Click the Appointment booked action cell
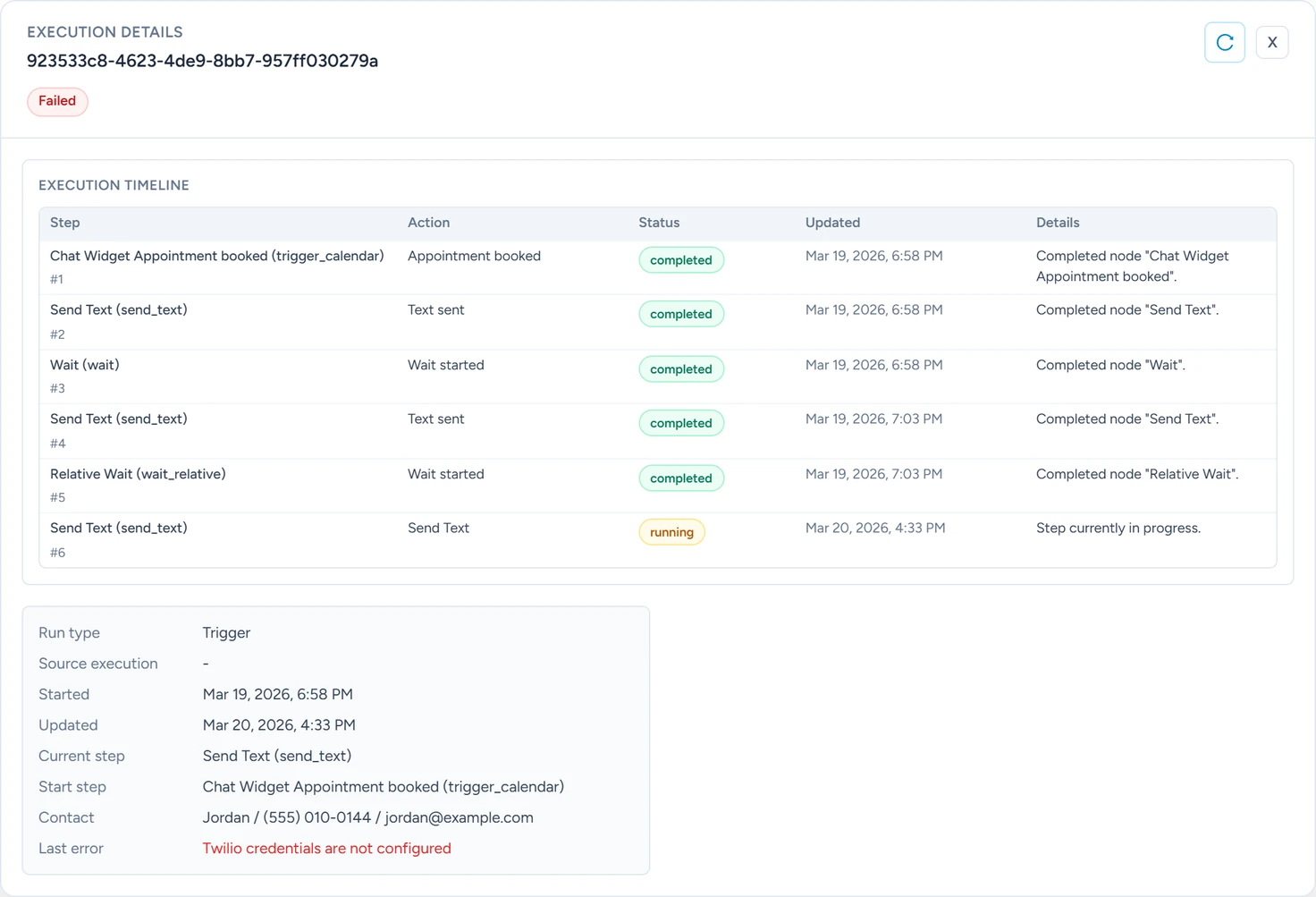Viewport: 1316px width, 897px height. 474,256
